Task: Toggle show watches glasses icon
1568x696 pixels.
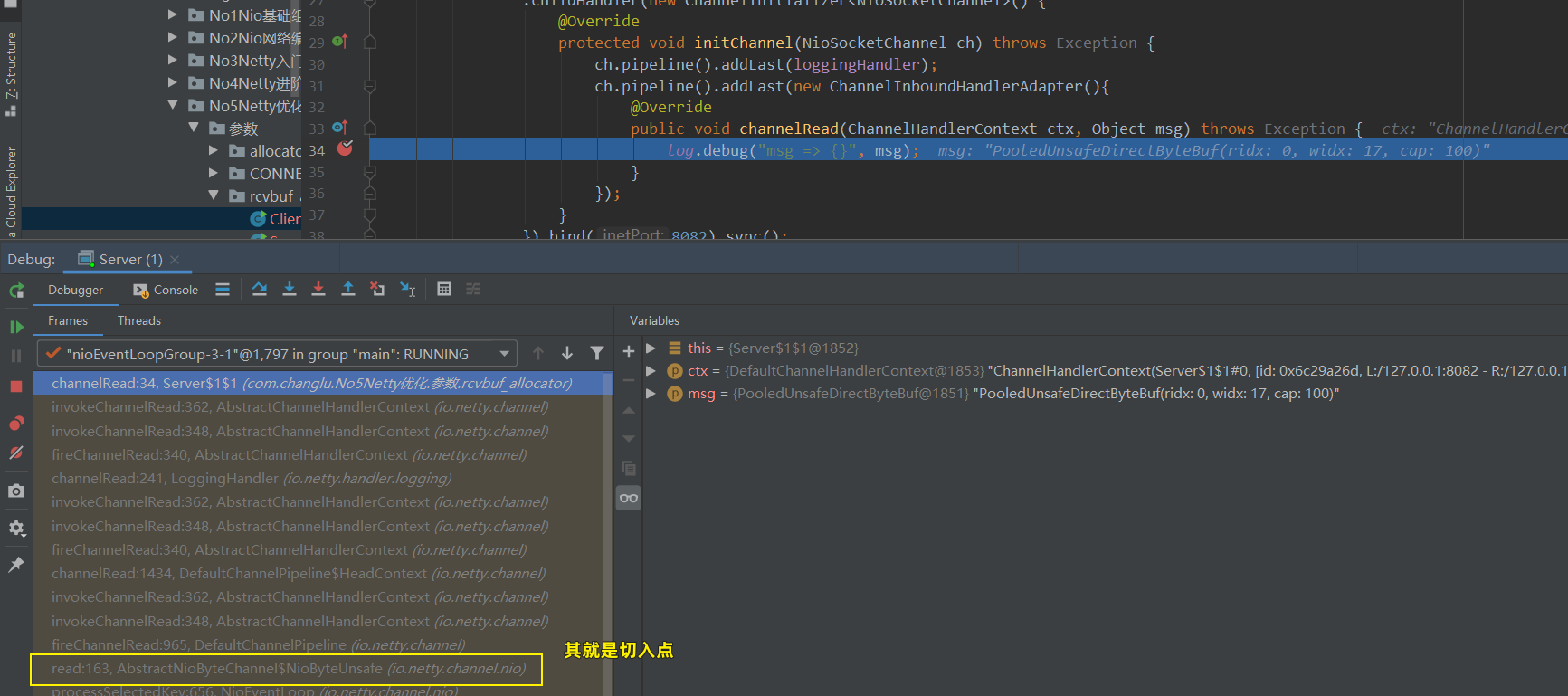Action: click(629, 498)
